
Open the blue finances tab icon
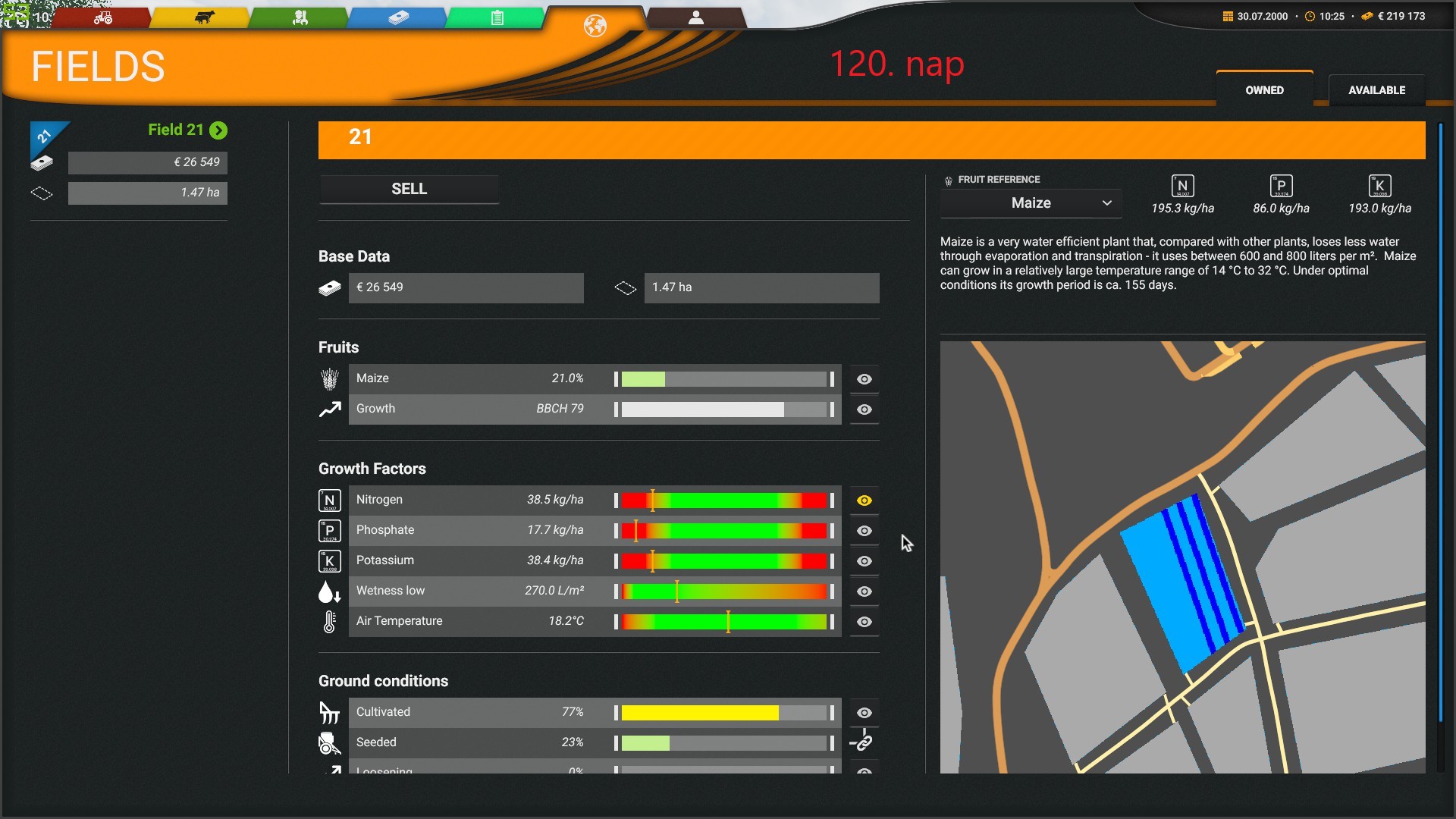point(398,17)
